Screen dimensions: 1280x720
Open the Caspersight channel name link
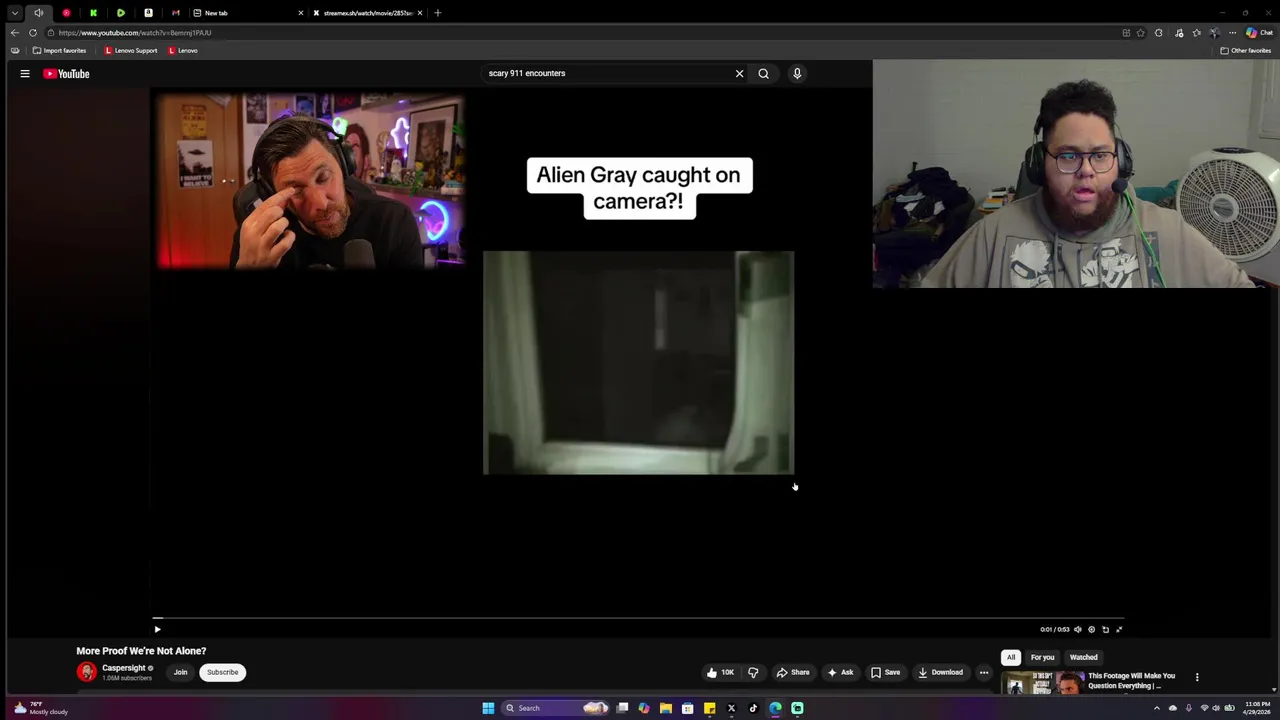click(x=125, y=668)
